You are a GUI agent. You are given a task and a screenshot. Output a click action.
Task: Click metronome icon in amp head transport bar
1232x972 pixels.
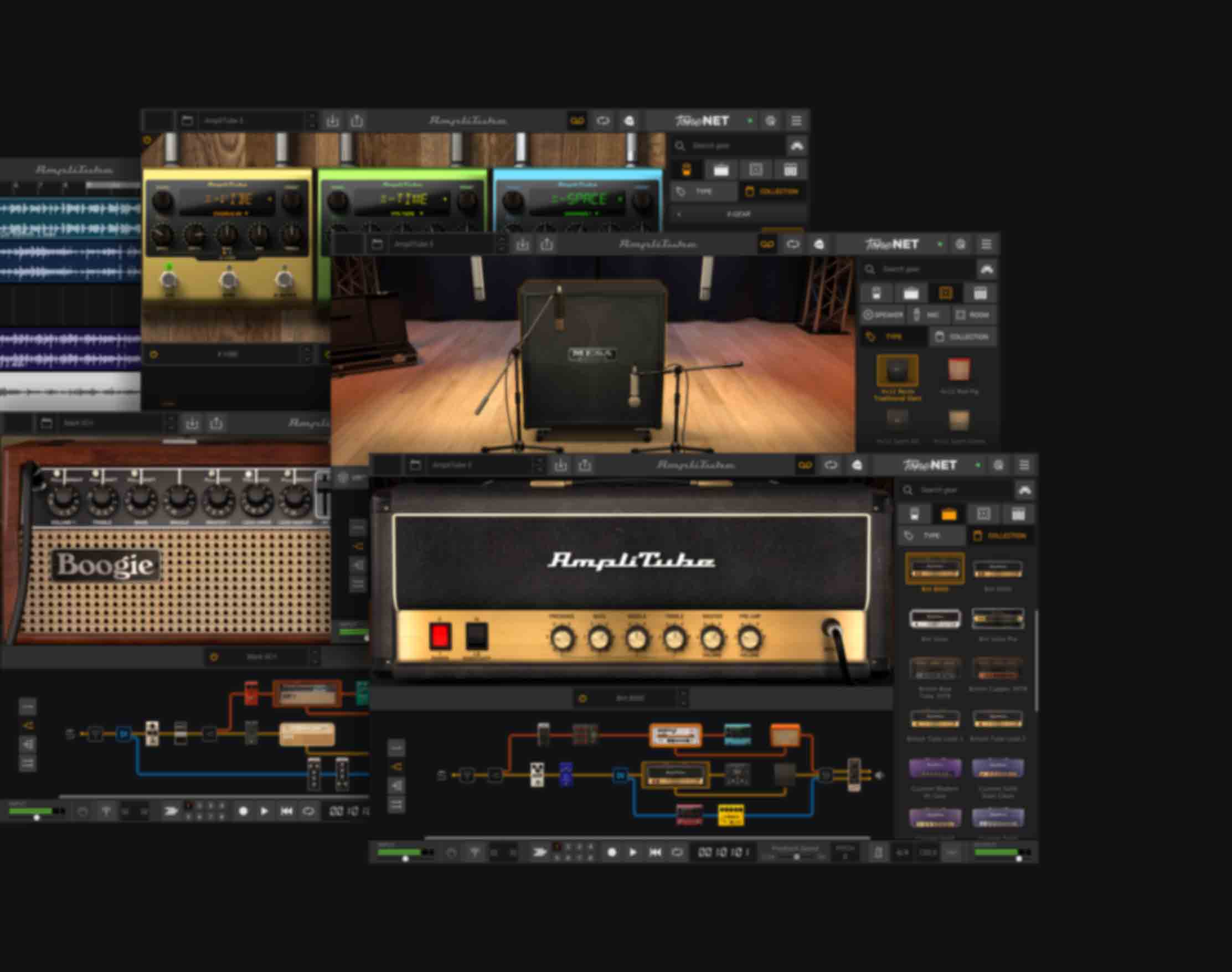click(x=878, y=852)
